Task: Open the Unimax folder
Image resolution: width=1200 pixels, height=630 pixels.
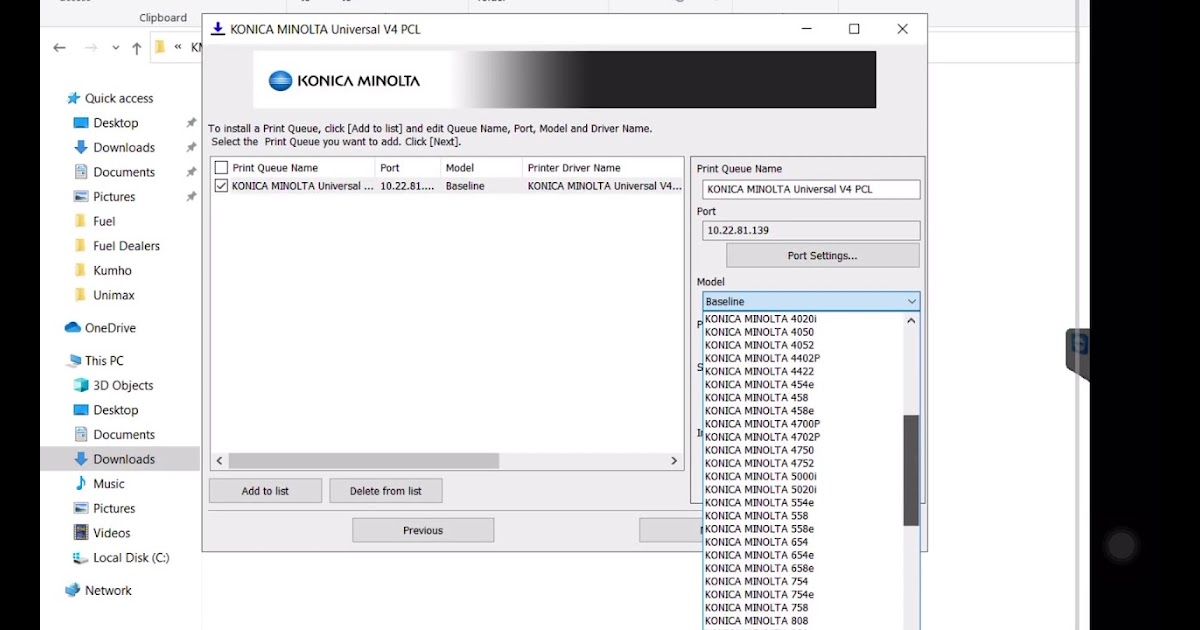Action: click(x=114, y=295)
